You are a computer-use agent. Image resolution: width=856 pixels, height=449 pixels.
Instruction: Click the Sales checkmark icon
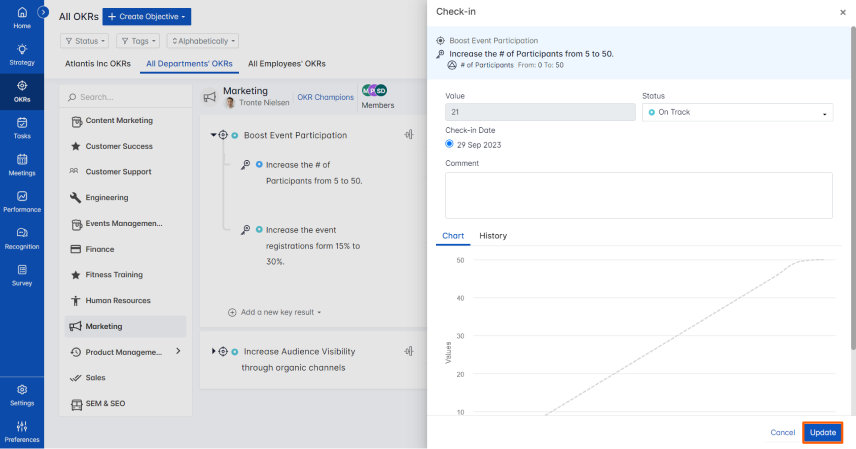75,378
